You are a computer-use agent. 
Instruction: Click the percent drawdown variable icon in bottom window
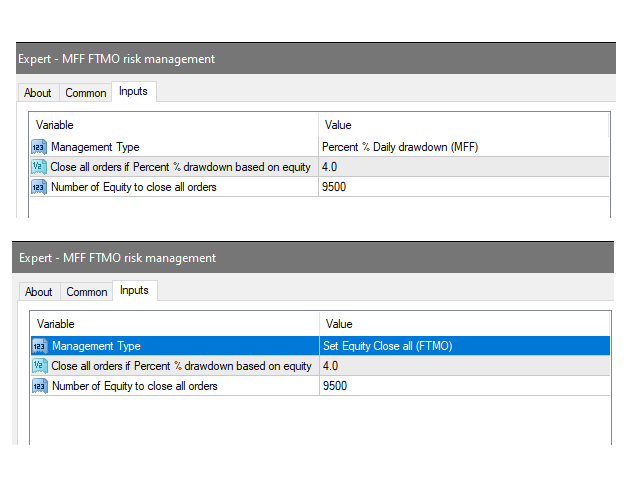(x=40, y=366)
